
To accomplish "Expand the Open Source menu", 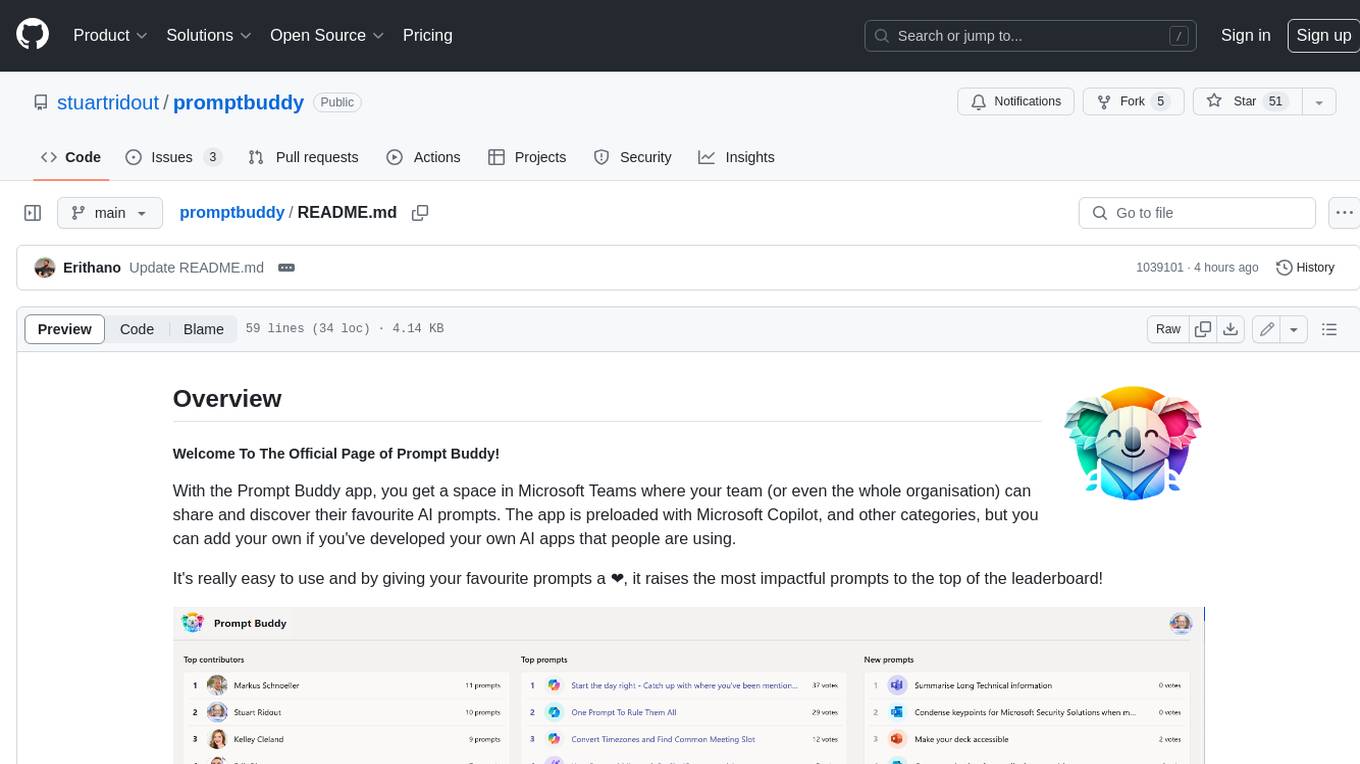I will pos(327,35).
